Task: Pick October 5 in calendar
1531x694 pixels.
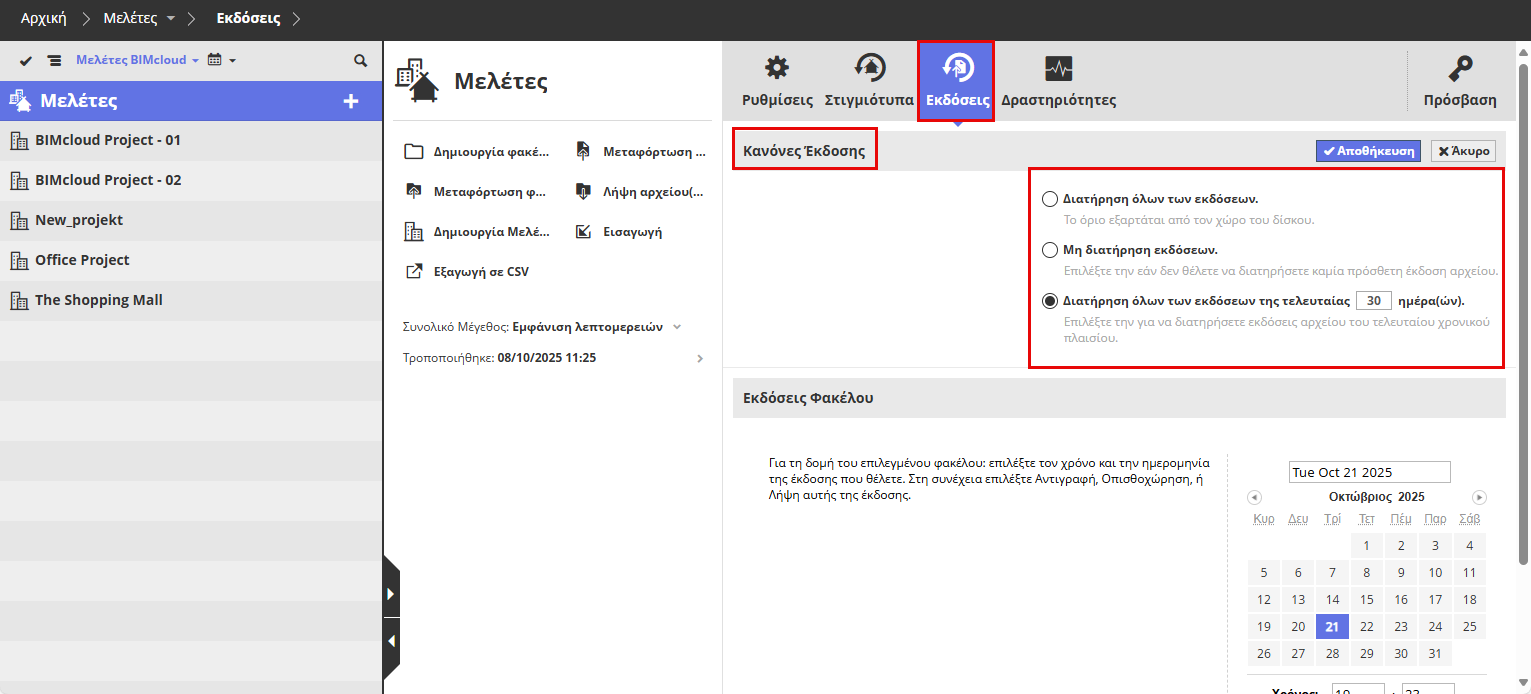Action: 1264,572
